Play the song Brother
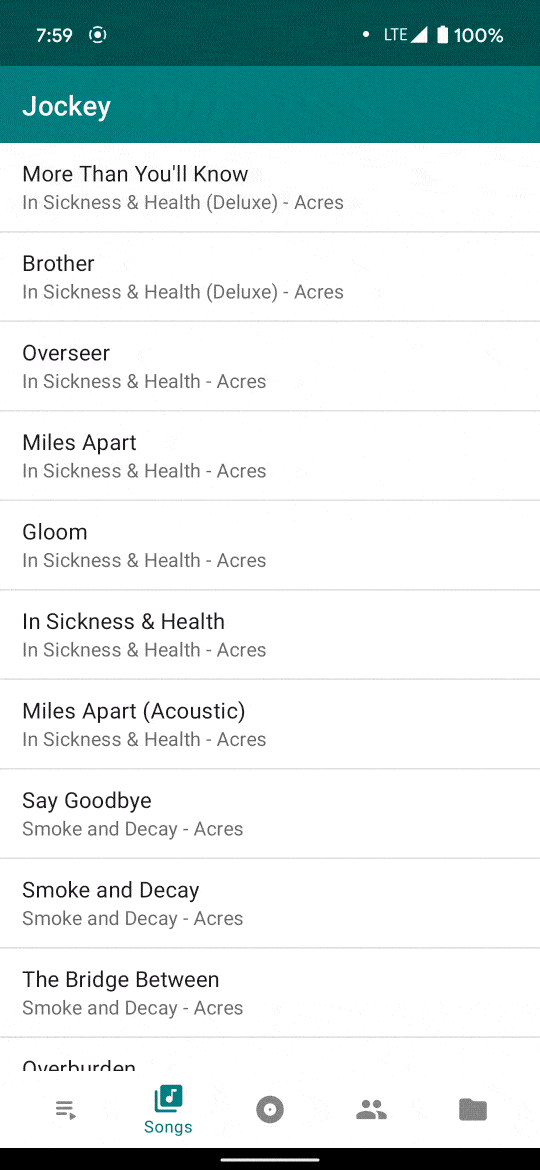540x1170 pixels. [270, 277]
